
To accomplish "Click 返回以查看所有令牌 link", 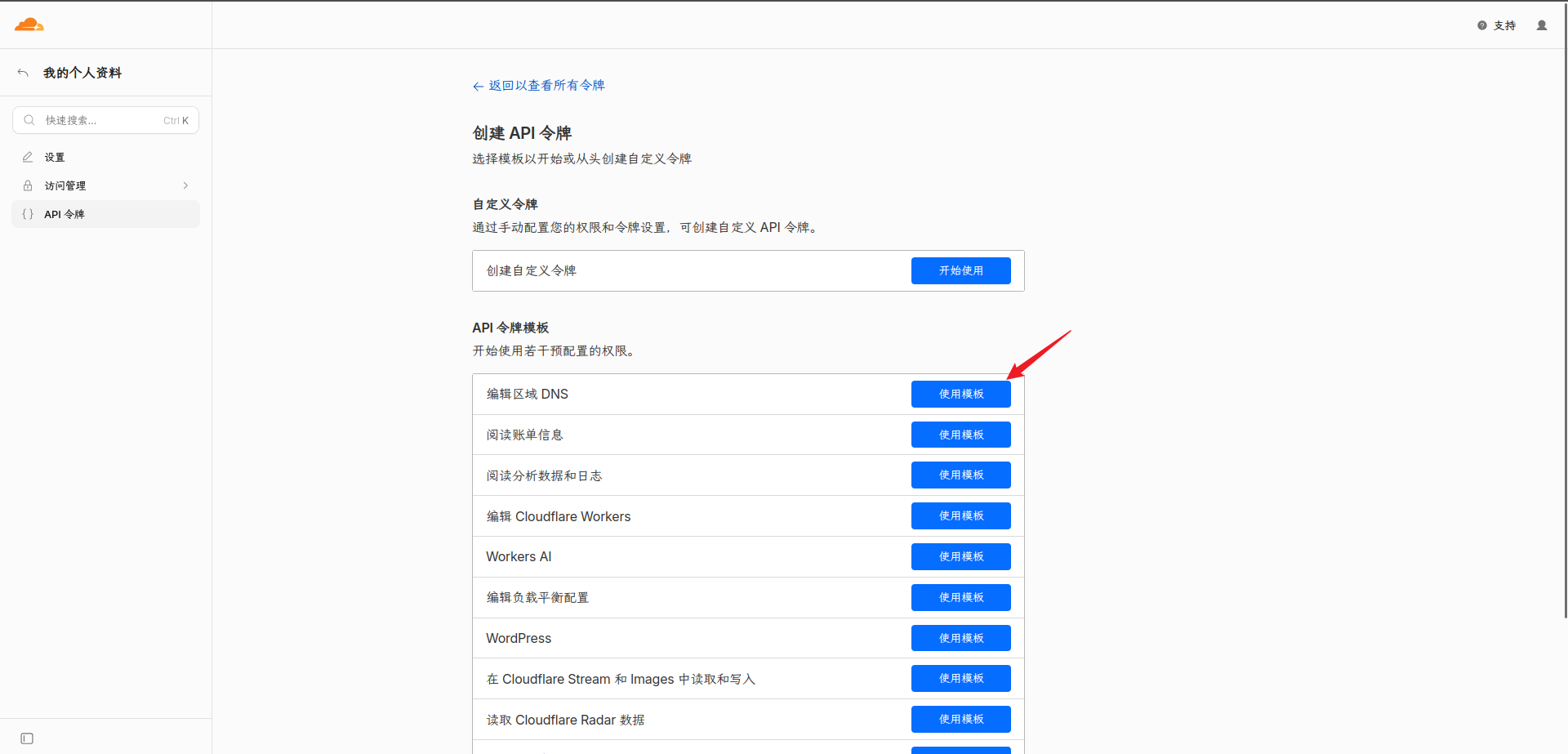I will pyautogui.click(x=538, y=86).
